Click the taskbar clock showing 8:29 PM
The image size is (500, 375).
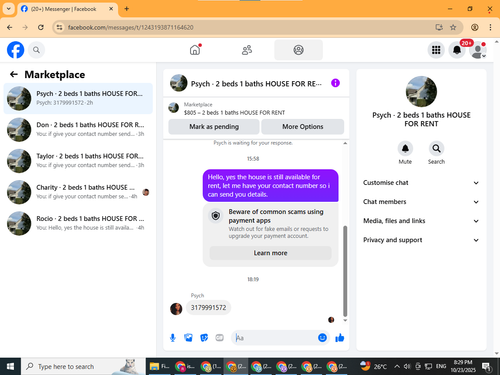[463, 366]
